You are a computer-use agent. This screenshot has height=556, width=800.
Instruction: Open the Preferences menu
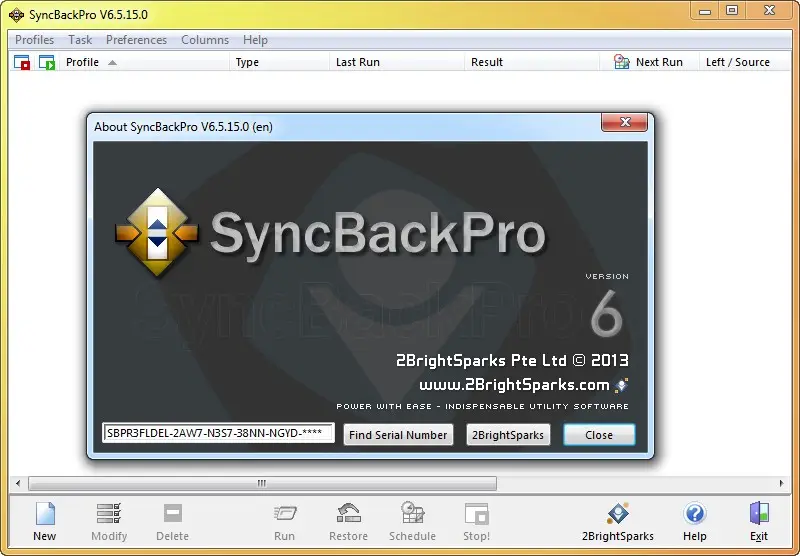(136, 40)
